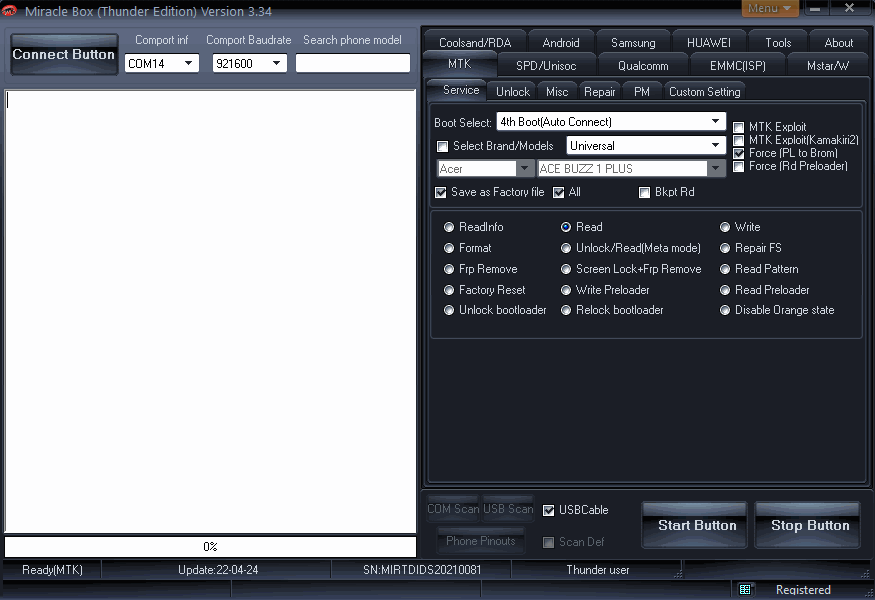
Task: Open the Misc sub-tab
Action: point(557,92)
